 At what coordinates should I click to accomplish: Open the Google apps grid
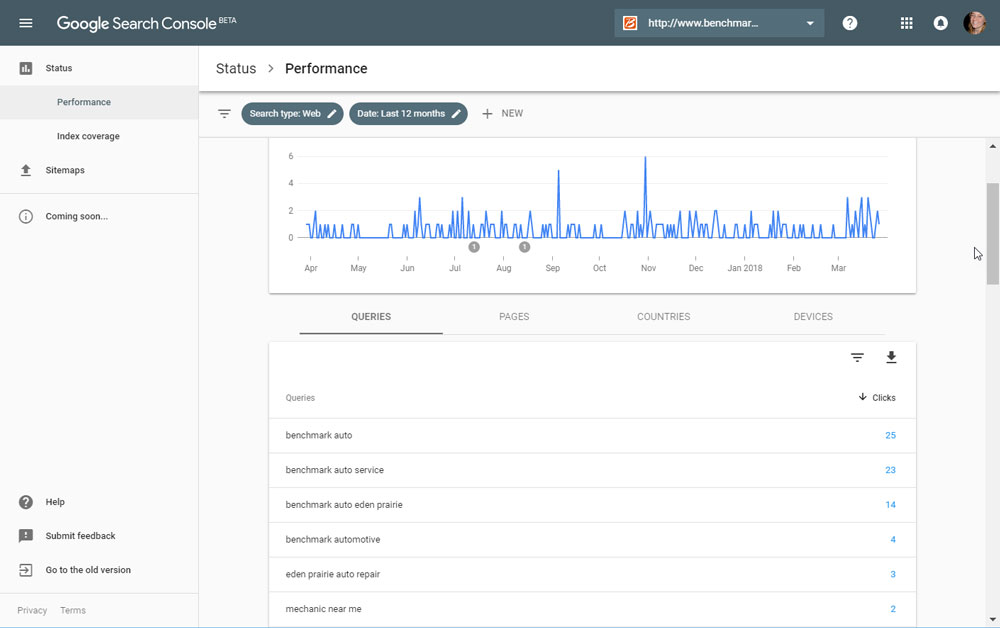(x=906, y=22)
